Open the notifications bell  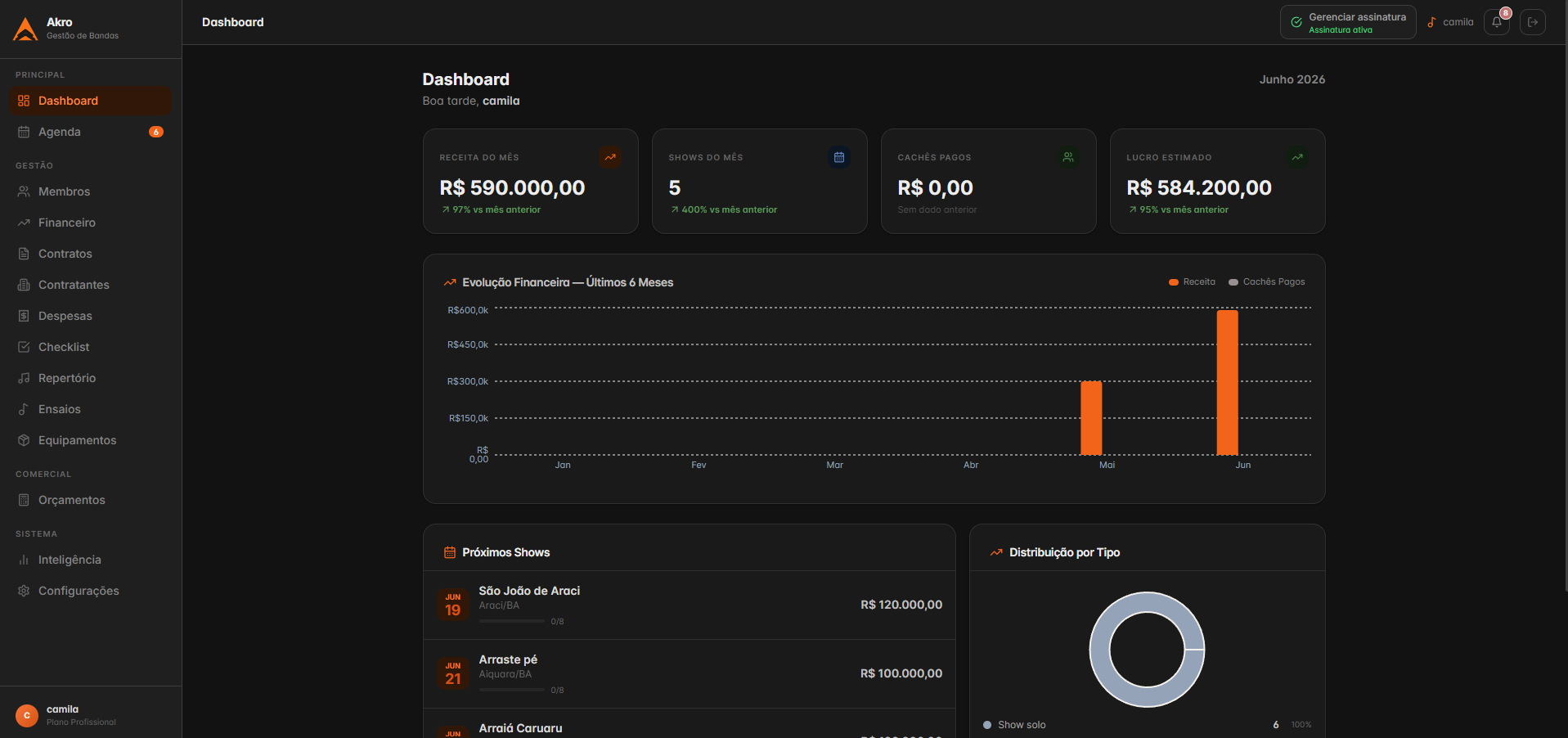1497,22
